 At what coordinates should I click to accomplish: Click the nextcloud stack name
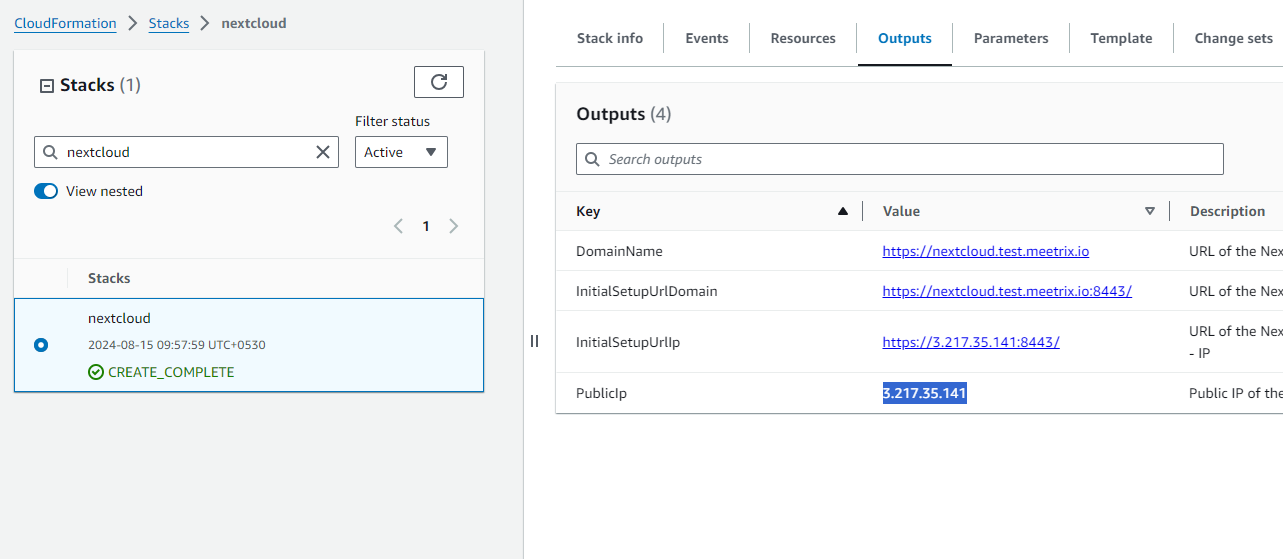coord(119,318)
